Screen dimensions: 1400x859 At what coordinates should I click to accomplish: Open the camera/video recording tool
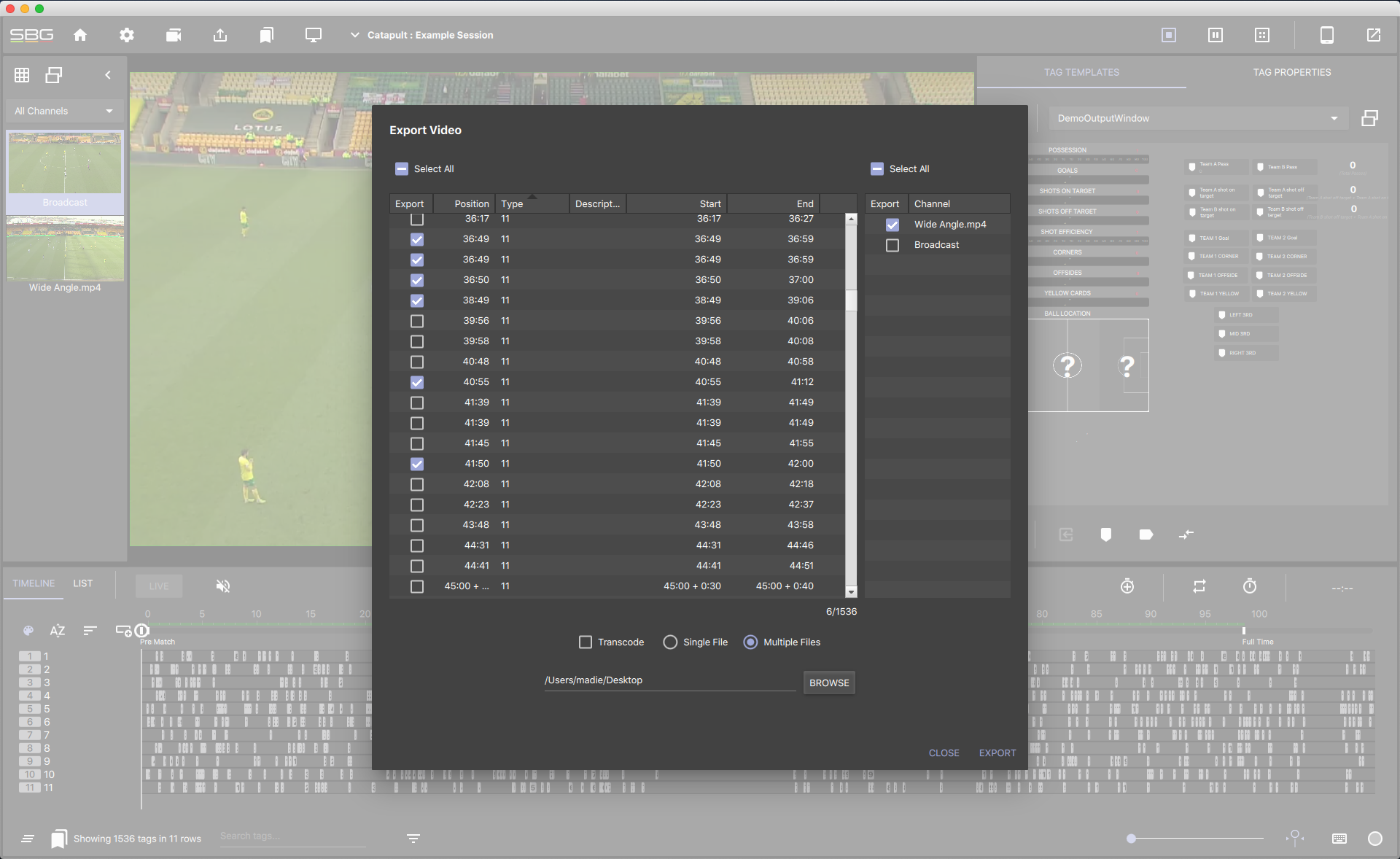coord(174,35)
